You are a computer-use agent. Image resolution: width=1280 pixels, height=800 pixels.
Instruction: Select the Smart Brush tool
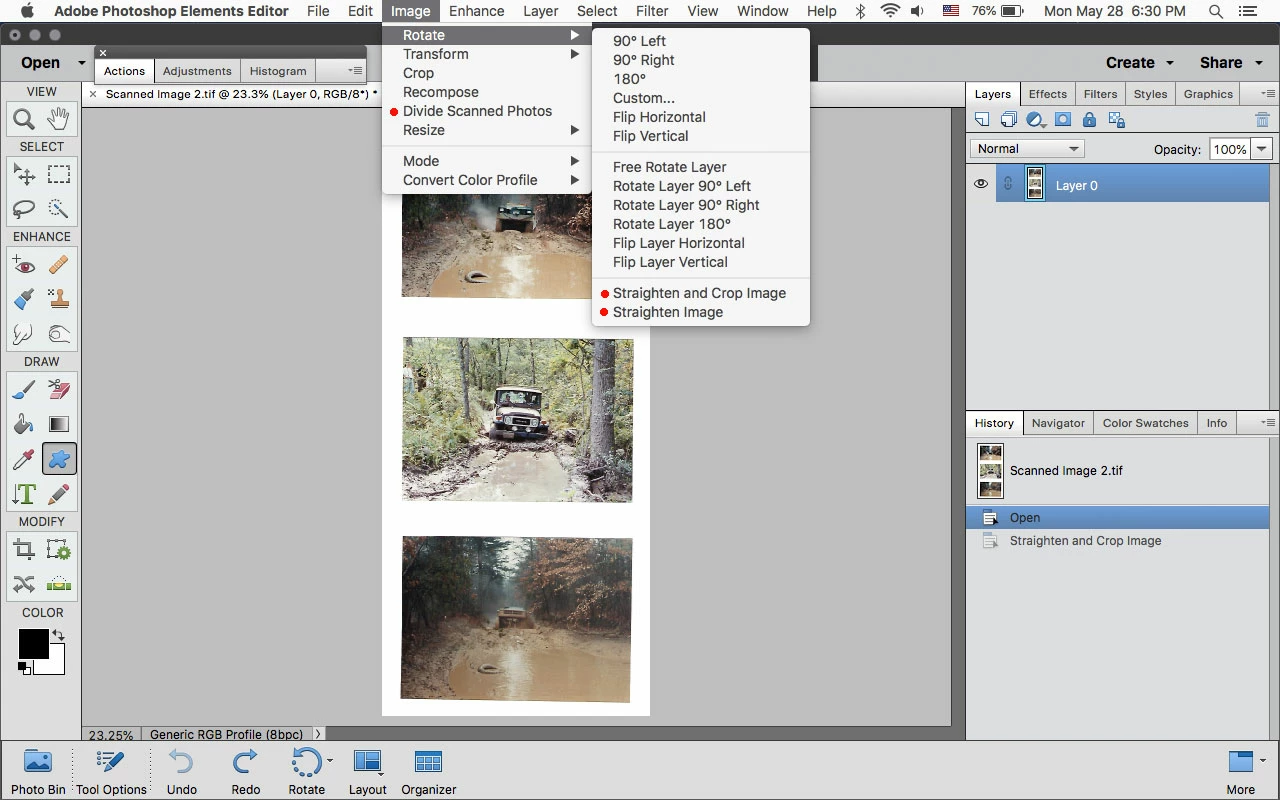tap(24, 299)
